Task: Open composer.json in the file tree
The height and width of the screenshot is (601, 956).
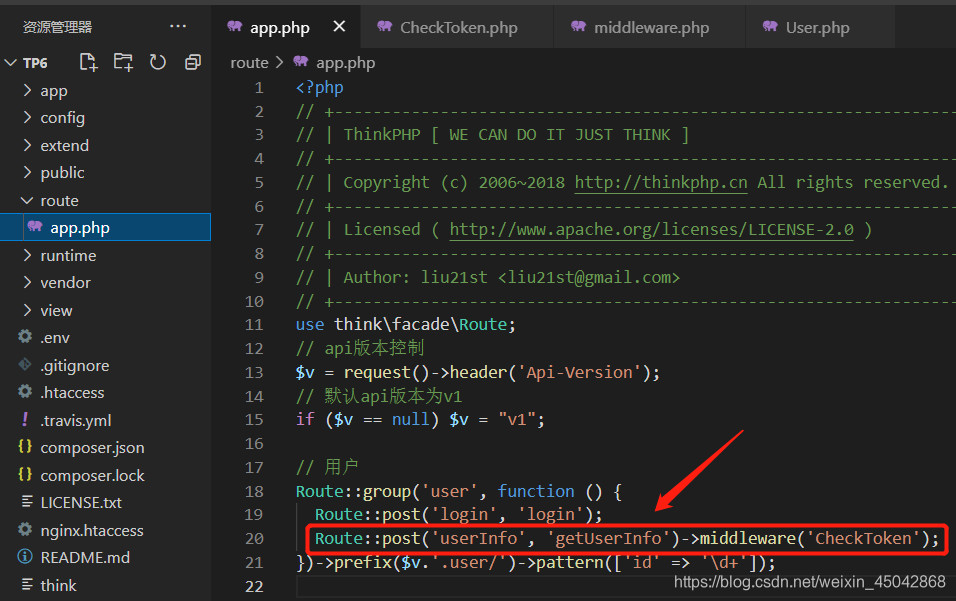Action: pyautogui.click(x=92, y=448)
